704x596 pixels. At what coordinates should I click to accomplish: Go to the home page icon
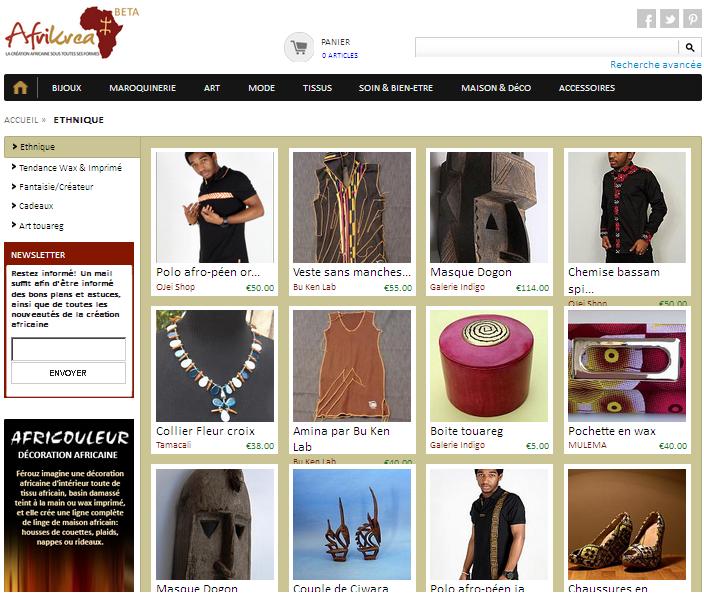tap(20, 88)
